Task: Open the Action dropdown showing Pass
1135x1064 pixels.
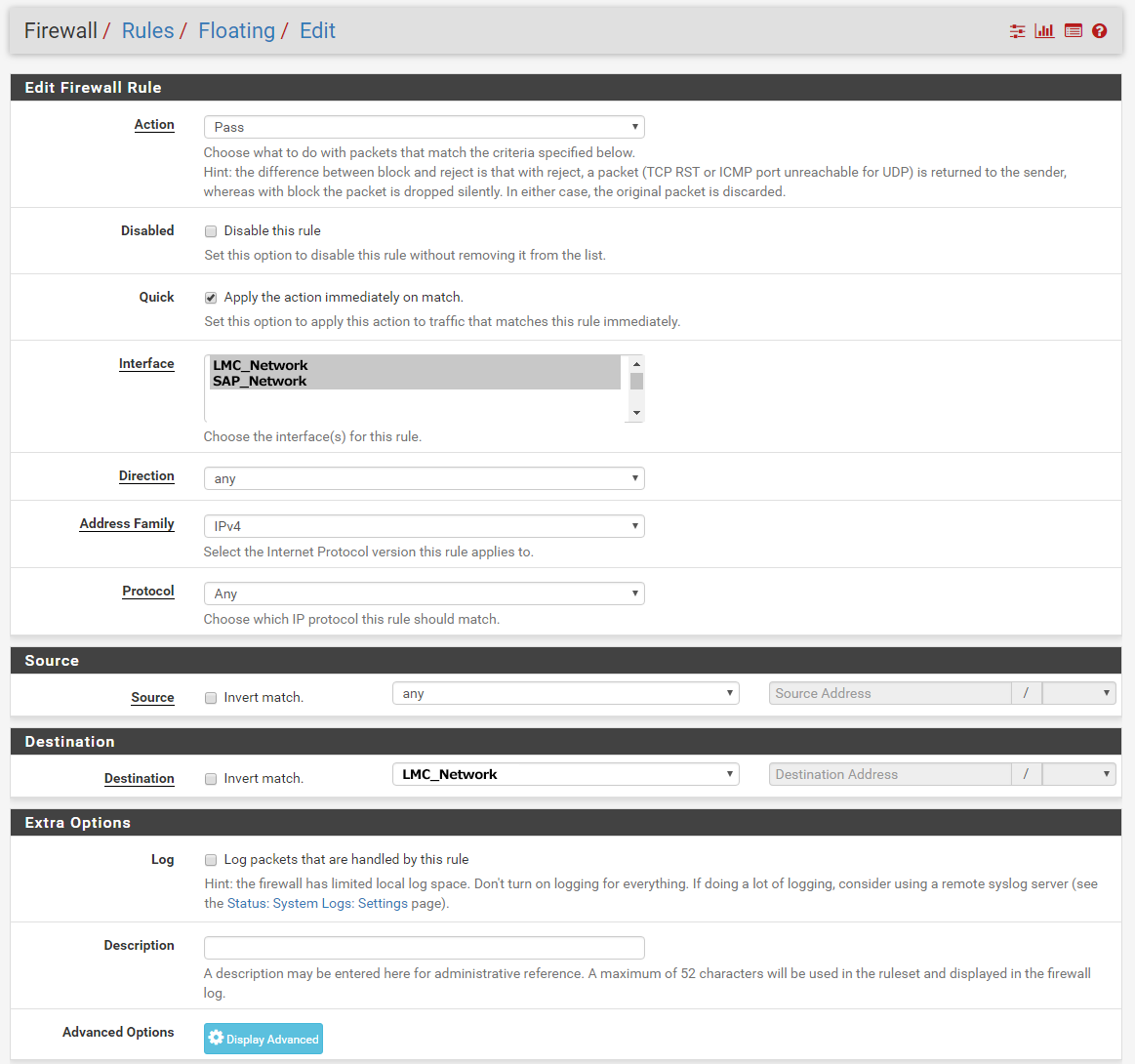Action: click(x=424, y=126)
